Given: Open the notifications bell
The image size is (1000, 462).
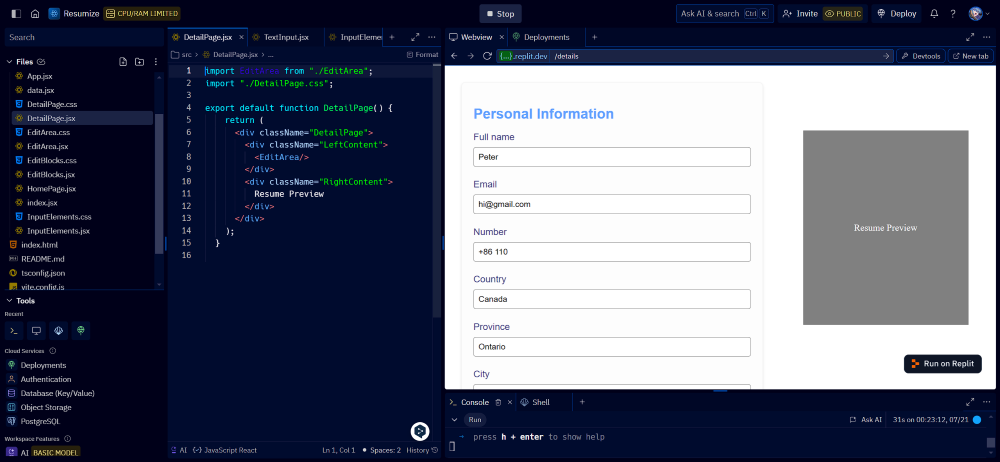Looking at the screenshot, I should coord(934,14).
